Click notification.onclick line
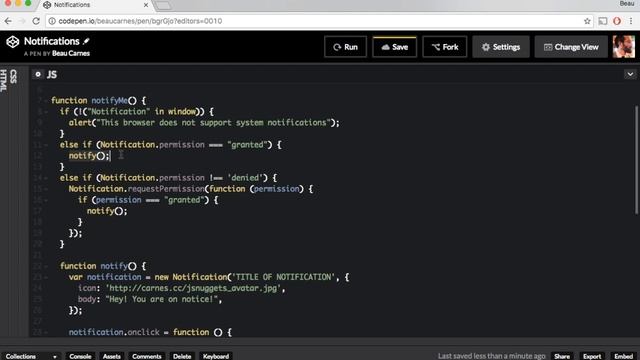 (x=150, y=332)
